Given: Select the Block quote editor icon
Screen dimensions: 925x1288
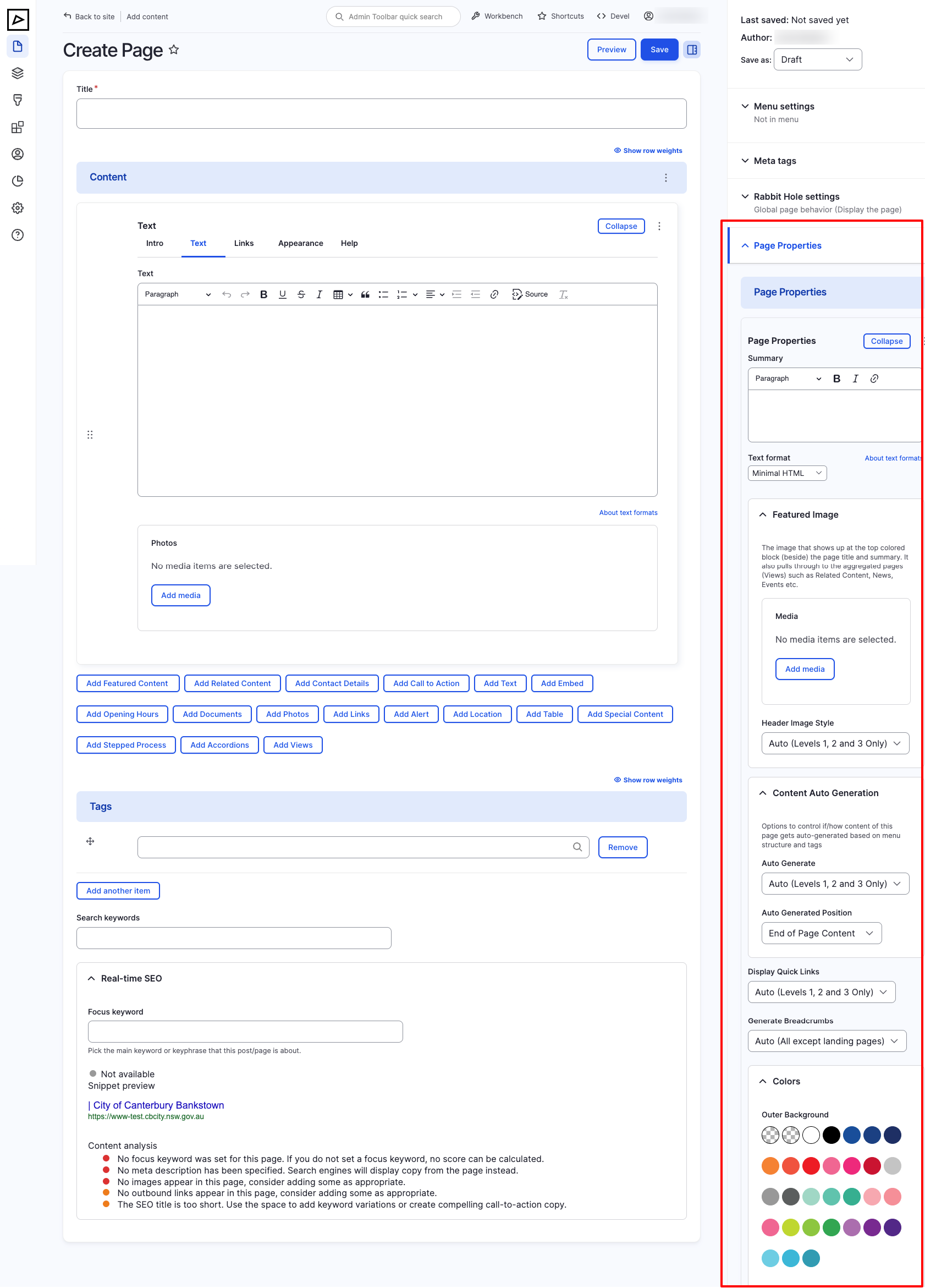Looking at the screenshot, I should click(365, 294).
